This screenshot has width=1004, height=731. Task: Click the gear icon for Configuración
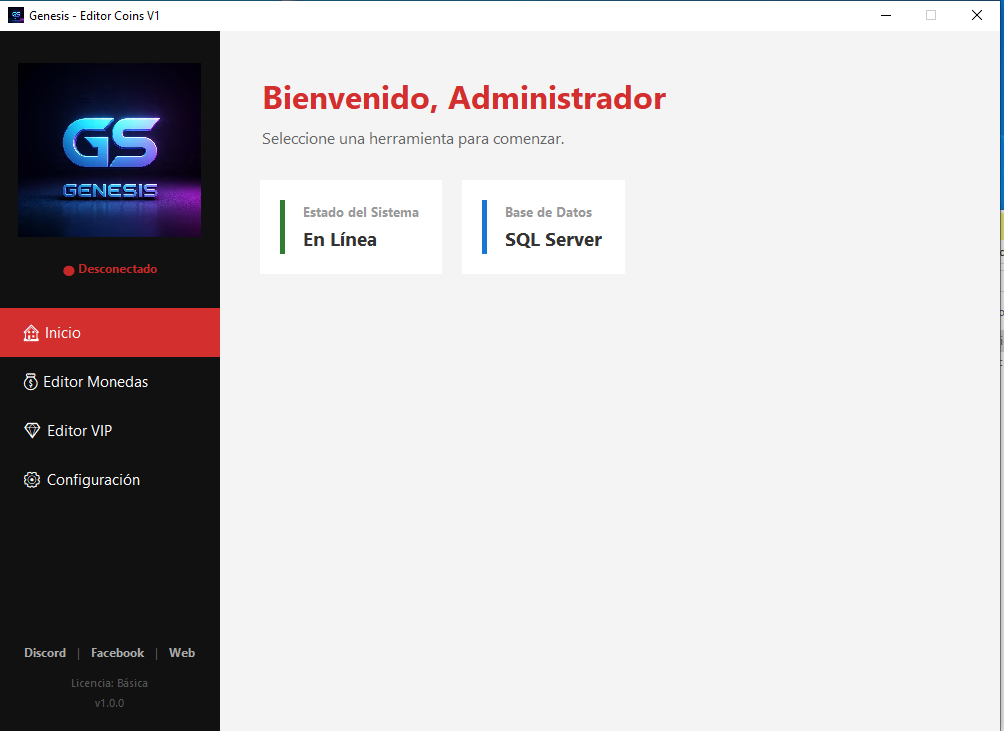(31, 480)
